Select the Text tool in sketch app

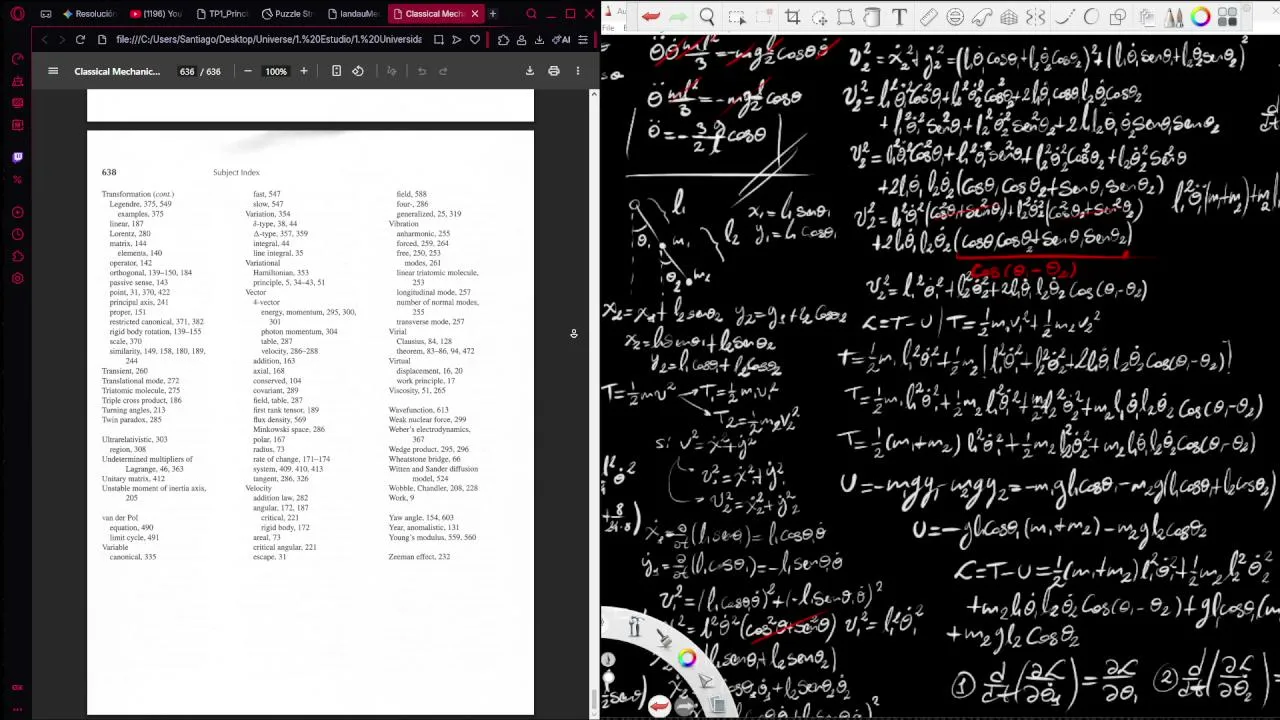[899, 17]
